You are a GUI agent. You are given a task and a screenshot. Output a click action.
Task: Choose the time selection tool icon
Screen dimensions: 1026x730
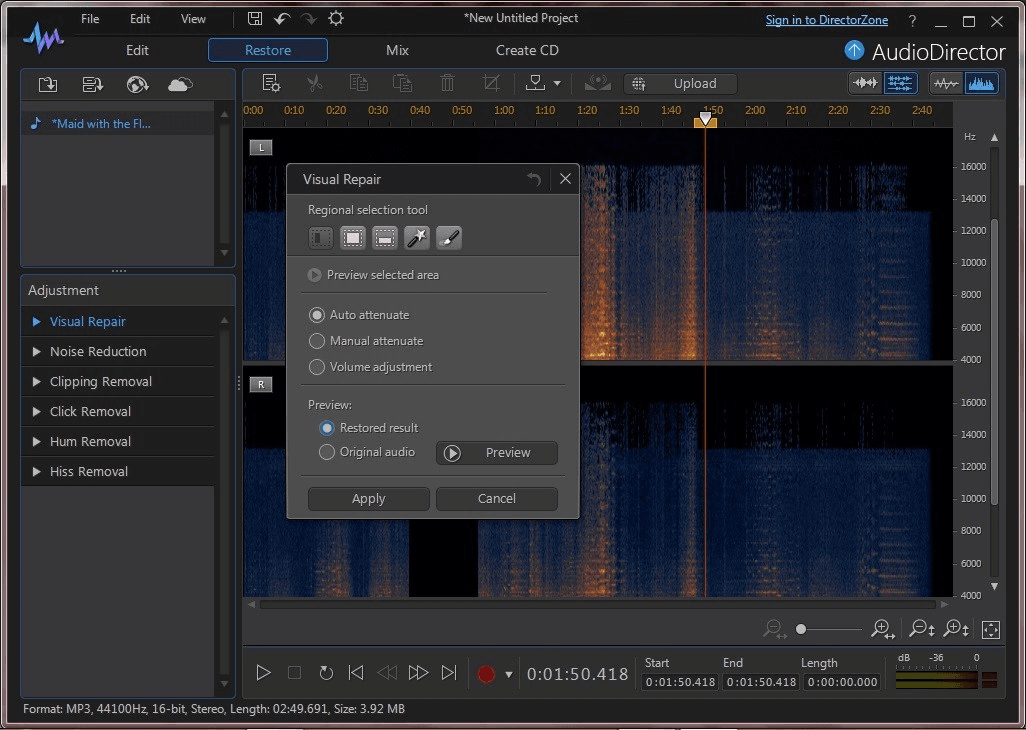pyautogui.click(x=321, y=238)
